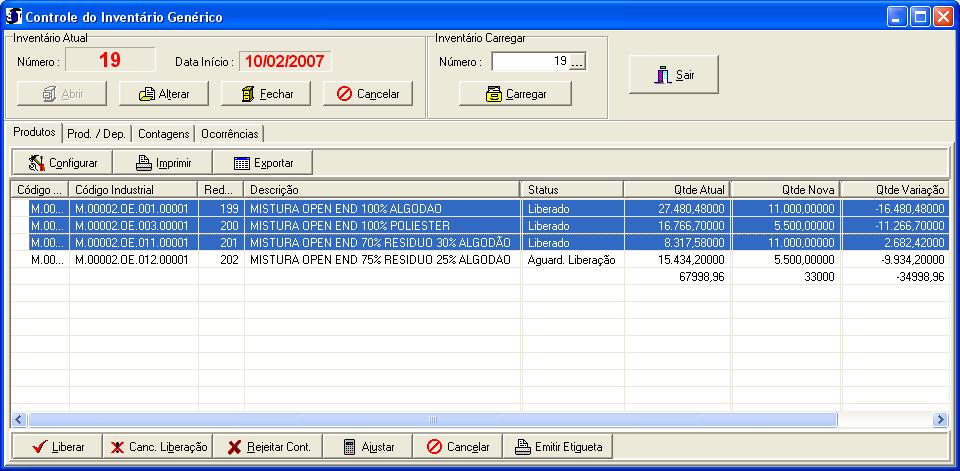Sort by the Status column header

[572, 189]
